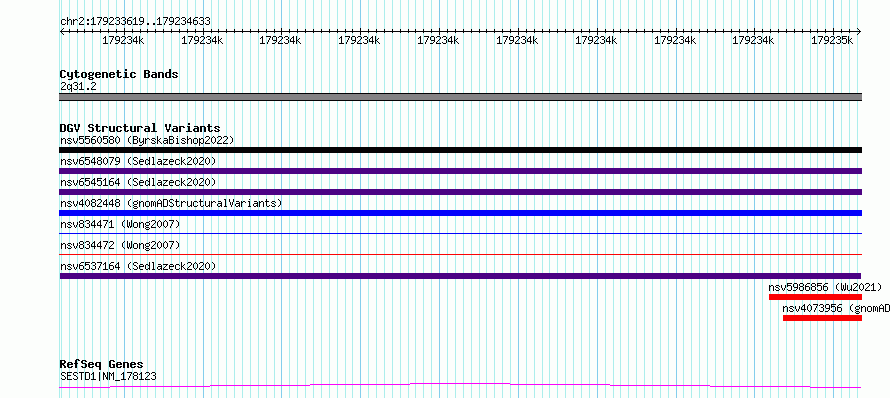Open variant label nsv6537164 (Sedlazeck2020)

tap(138, 266)
